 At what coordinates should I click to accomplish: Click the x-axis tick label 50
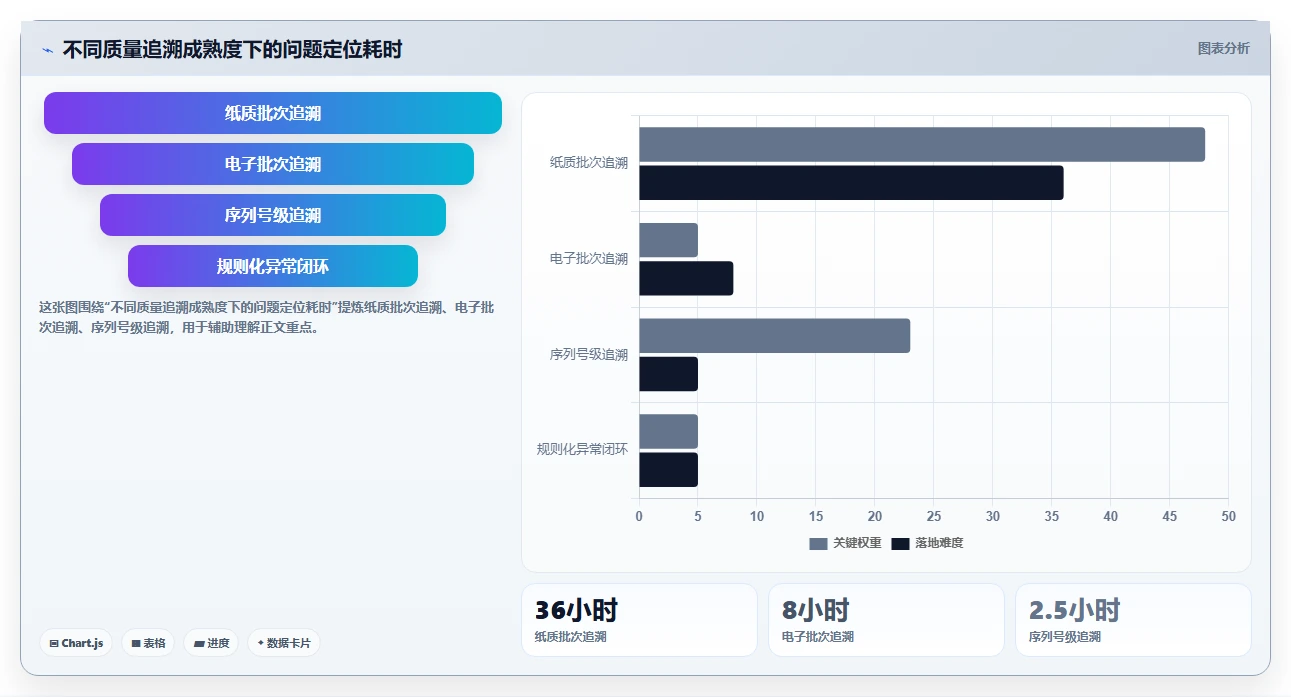tap(1228, 516)
